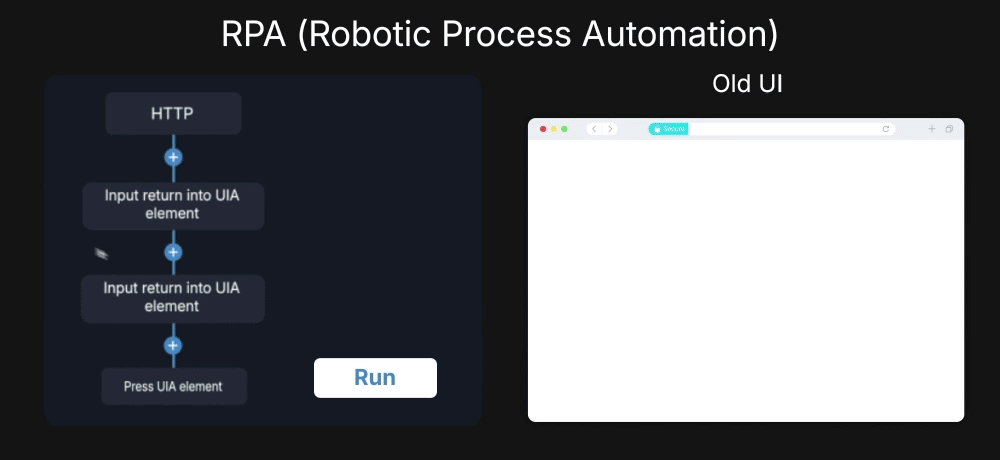This screenshot has height=460, width=1000.
Task: Click the tab overview icon in the browser
Action: click(949, 129)
